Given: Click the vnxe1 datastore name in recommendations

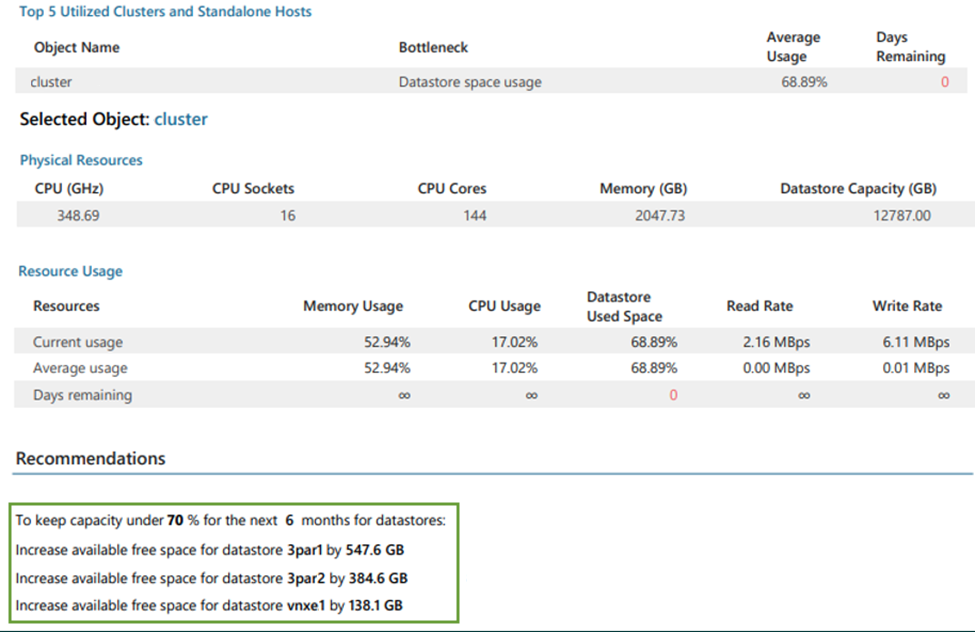Looking at the screenshot, I should pos(306,605).
